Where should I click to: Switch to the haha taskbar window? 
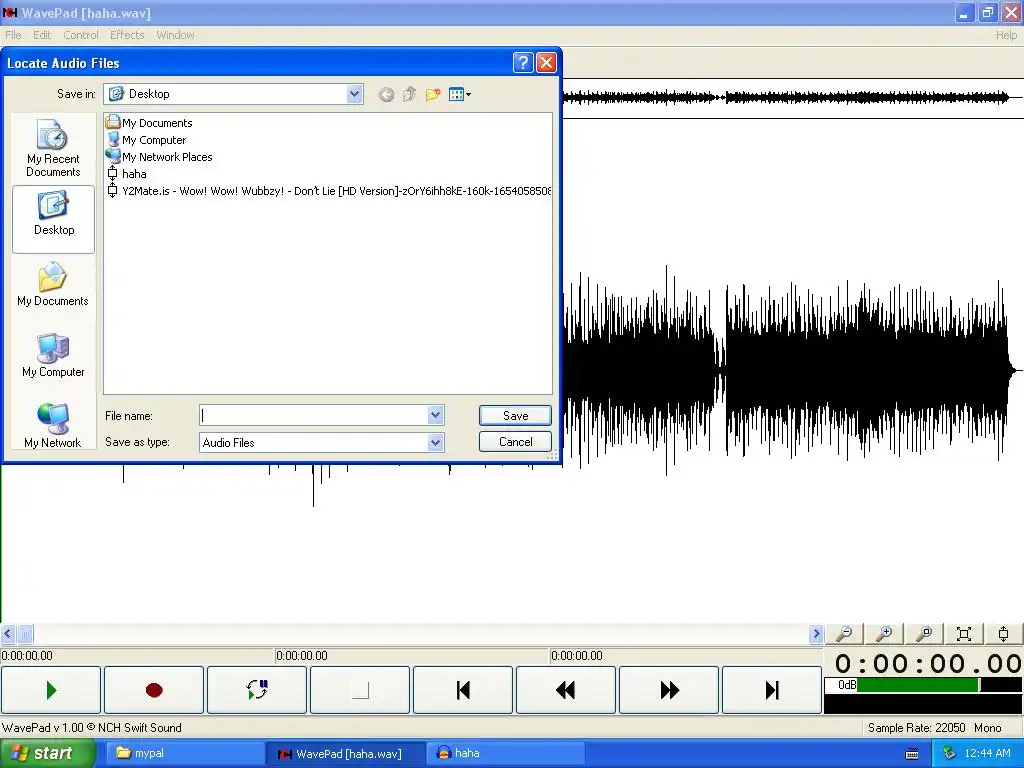[506, 753]
